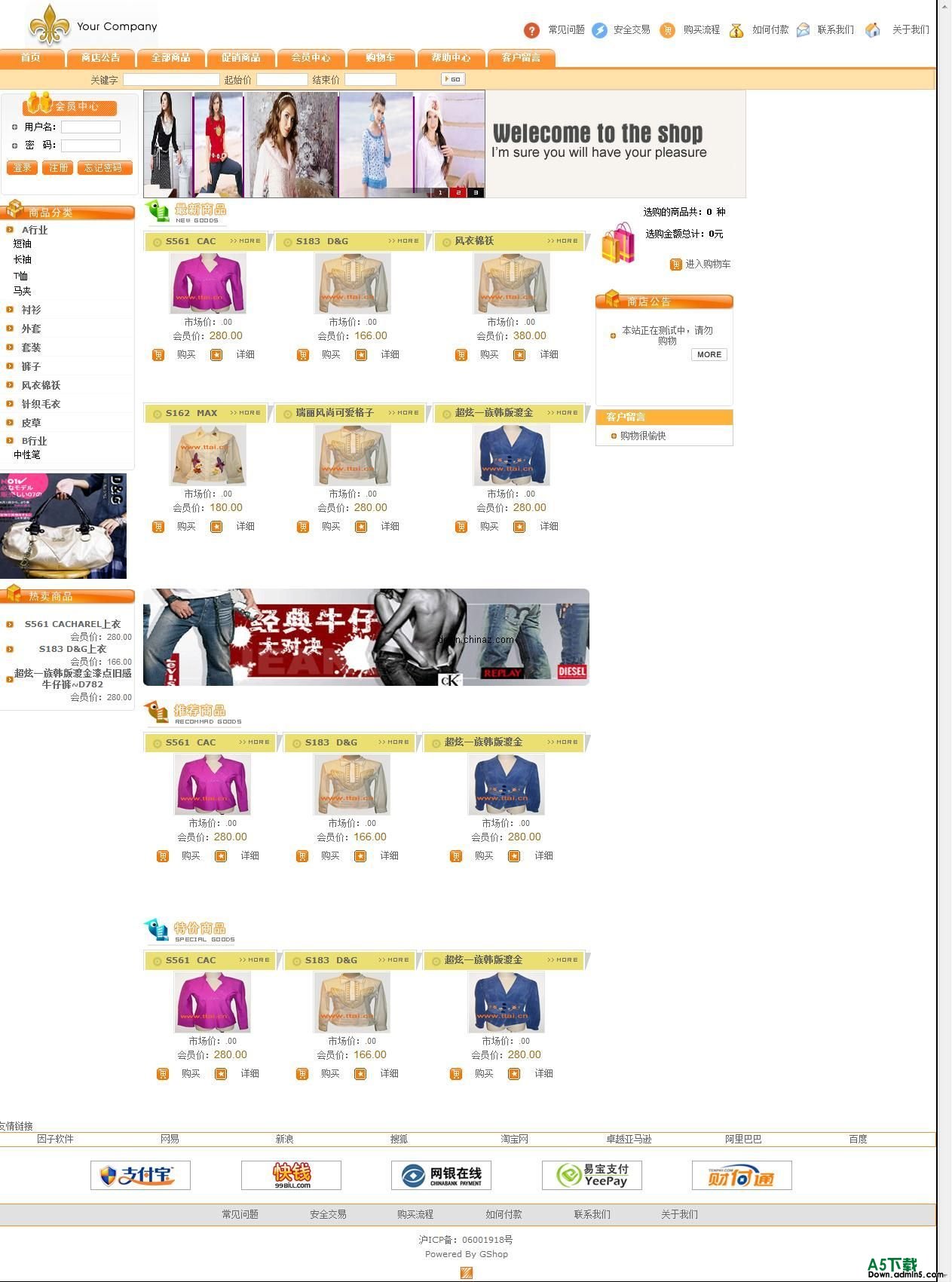Viewport: 952px width, 1282px height.
Task: Click the 忘记密码 button
Action: pos(105,168)
